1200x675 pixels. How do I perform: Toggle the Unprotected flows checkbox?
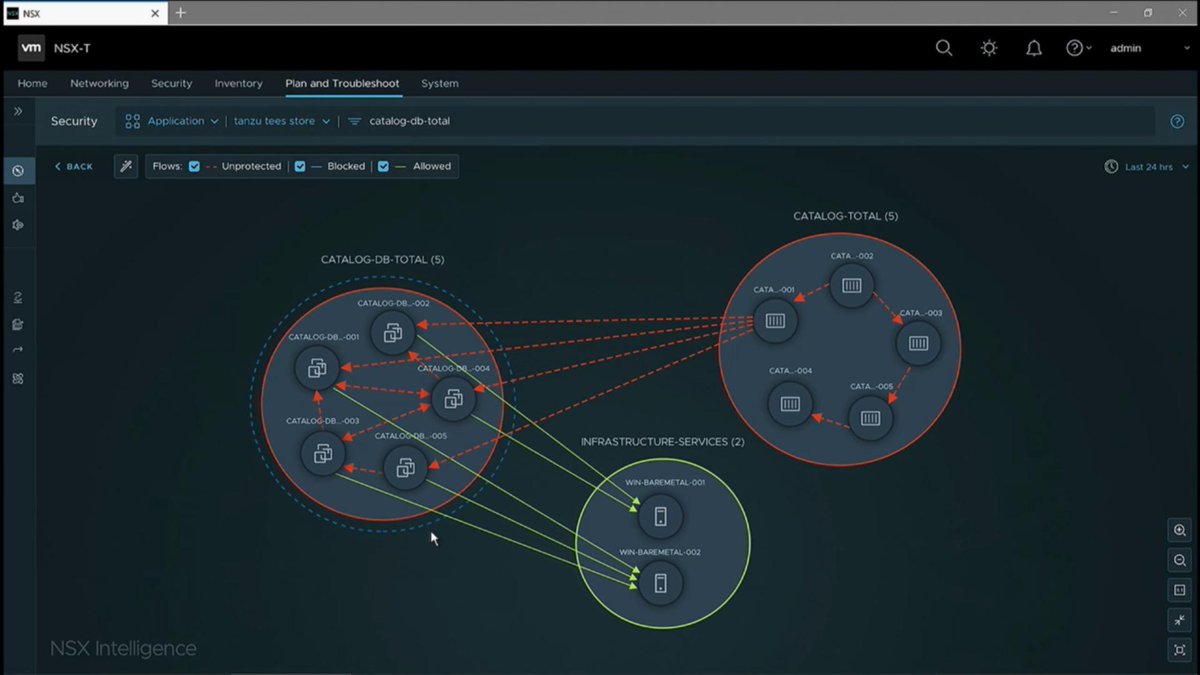point(194,166)
